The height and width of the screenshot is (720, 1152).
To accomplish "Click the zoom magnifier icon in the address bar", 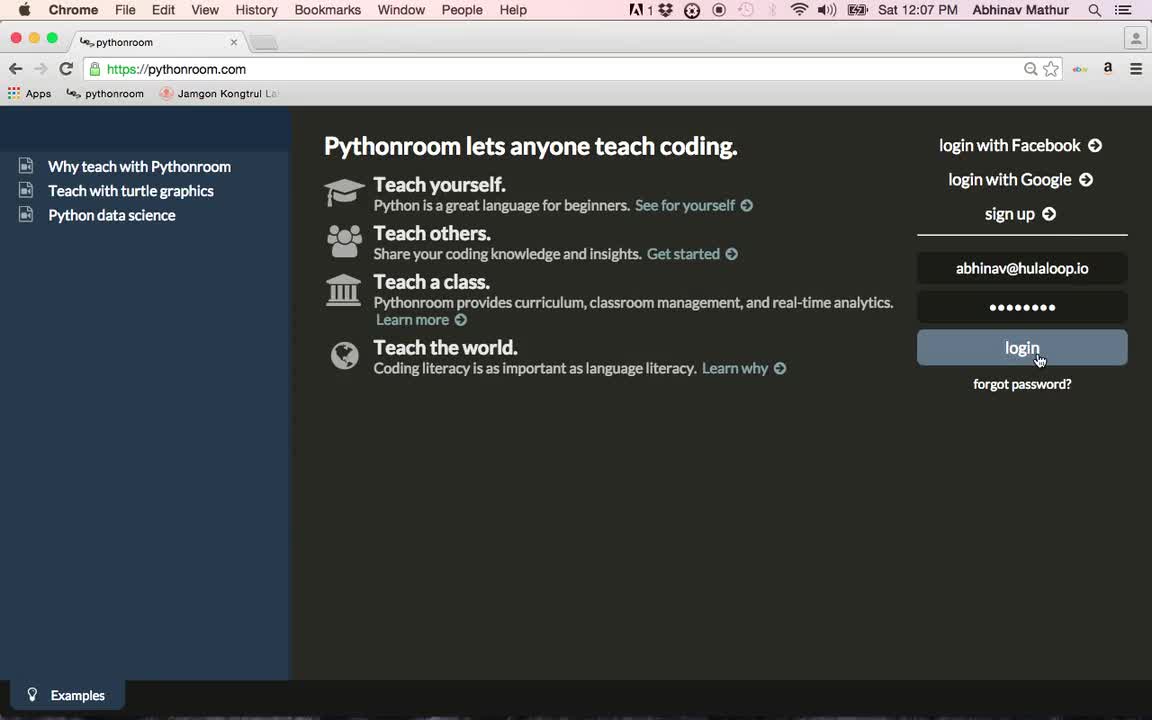I will tap(1031, 69).
